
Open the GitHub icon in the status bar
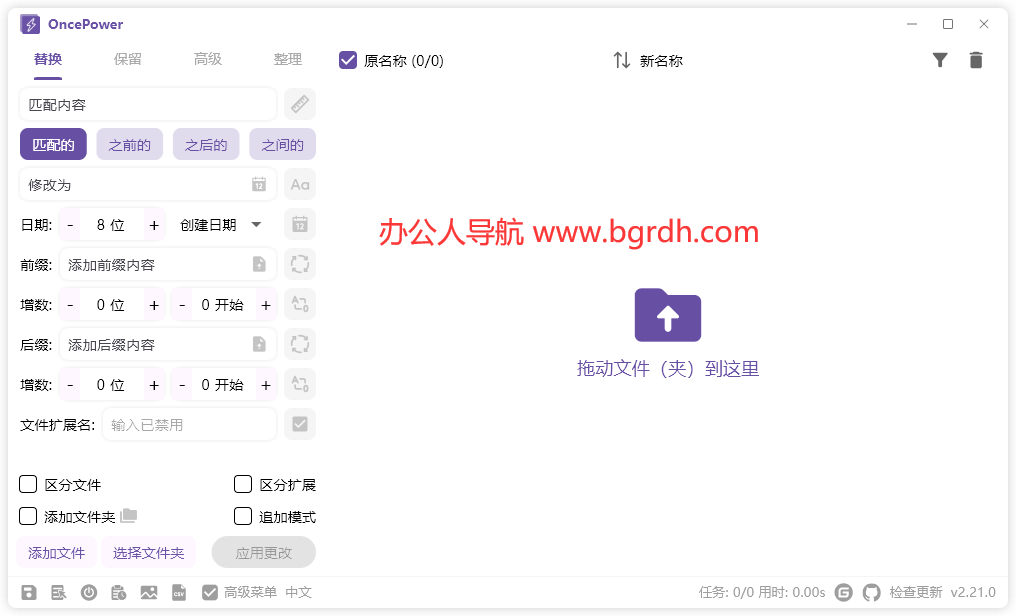tap(871, 592)
